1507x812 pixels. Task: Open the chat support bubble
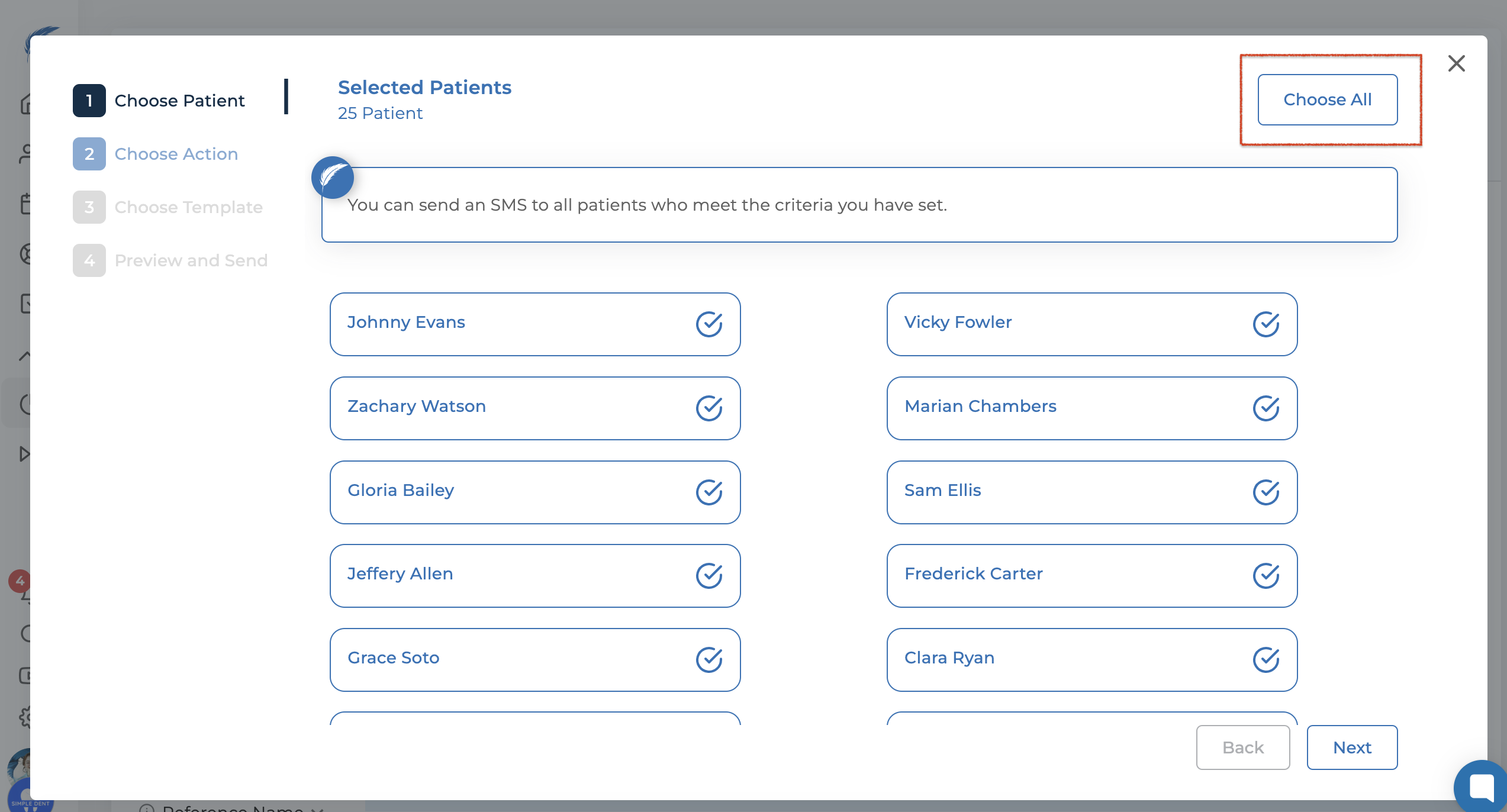[1482, 787]
